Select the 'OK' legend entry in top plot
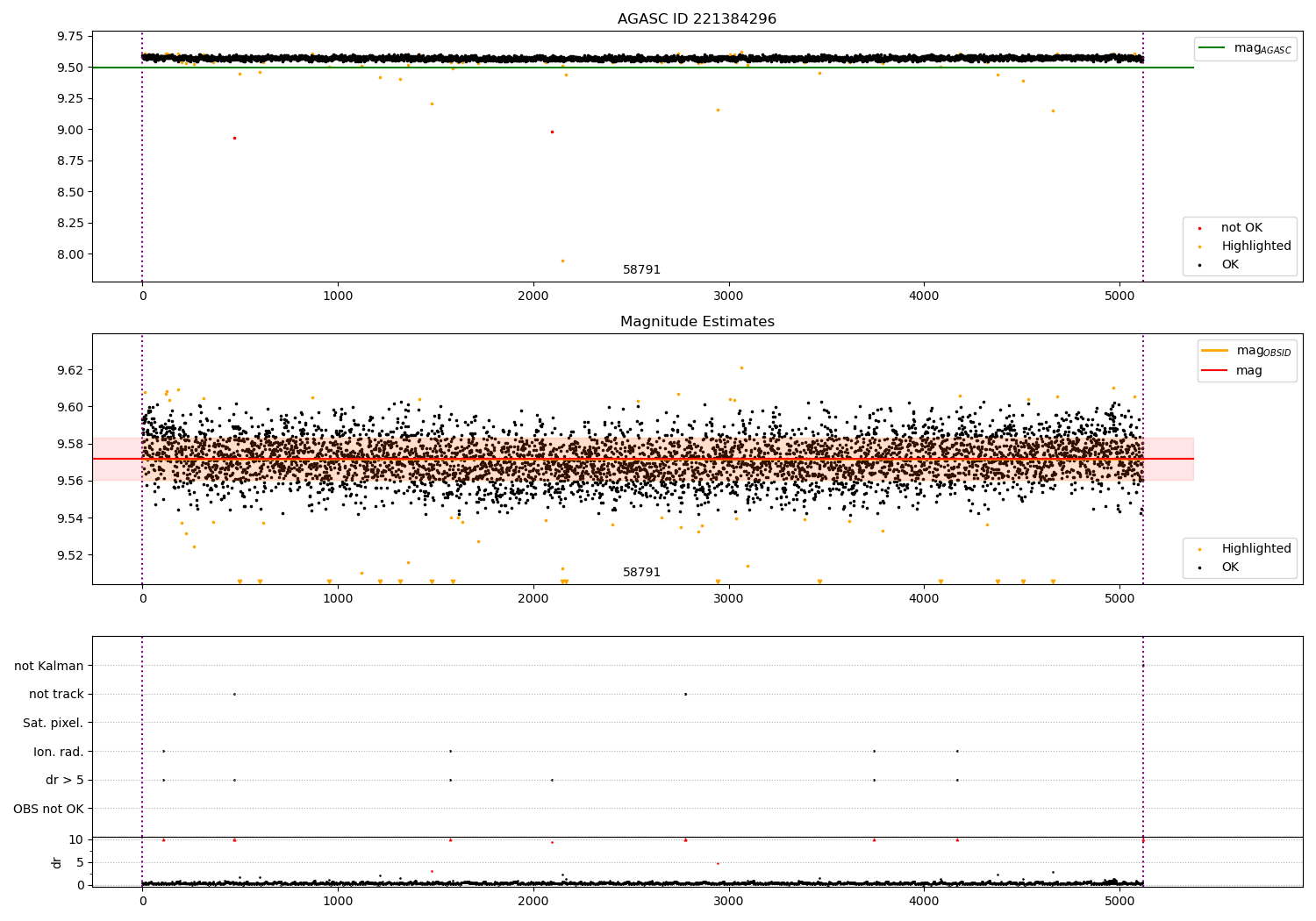This screenshot has width=1316, height=921. point(1230,265)
